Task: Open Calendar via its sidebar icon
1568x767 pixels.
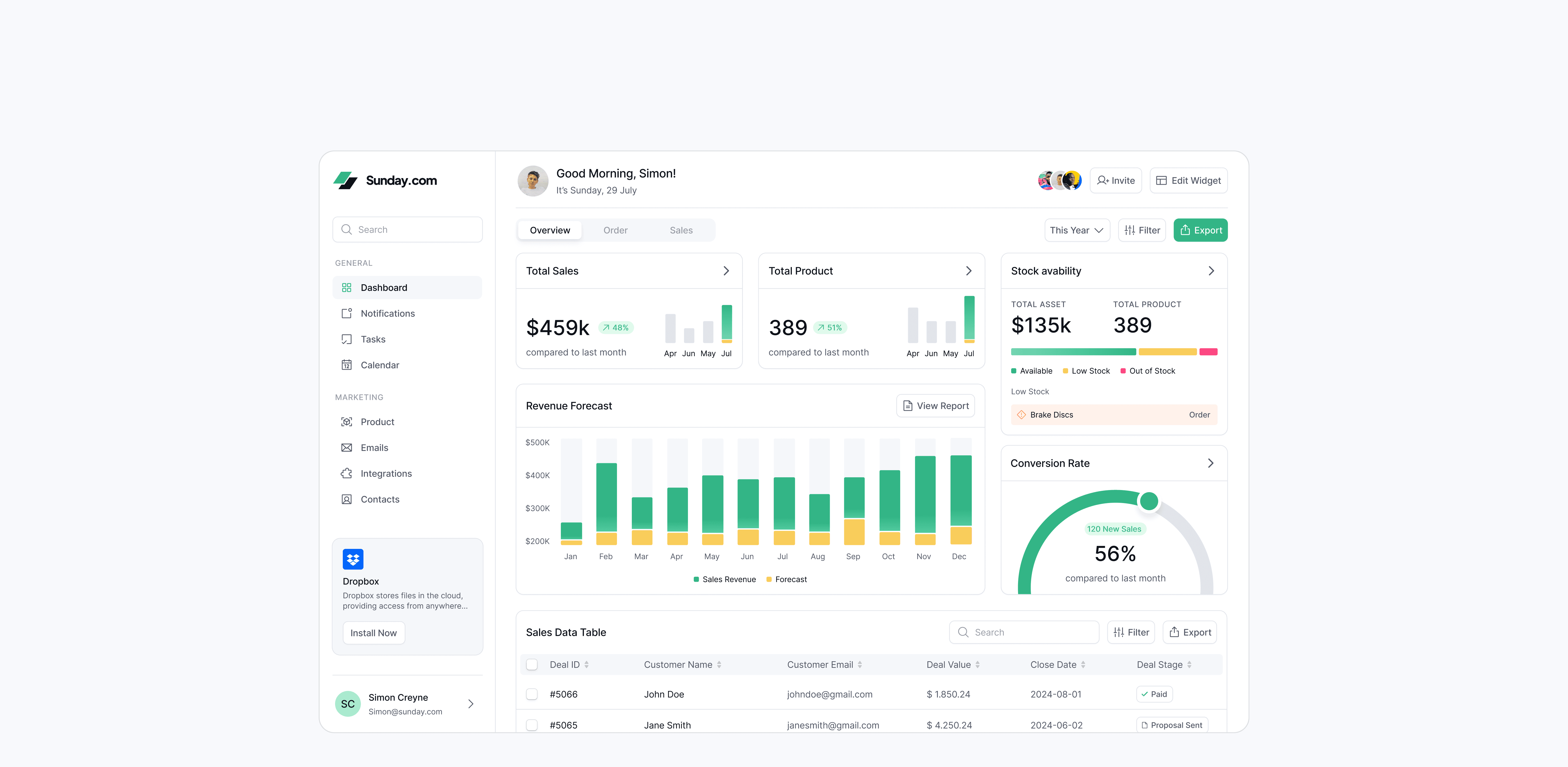Action: [x=346, y=365]
